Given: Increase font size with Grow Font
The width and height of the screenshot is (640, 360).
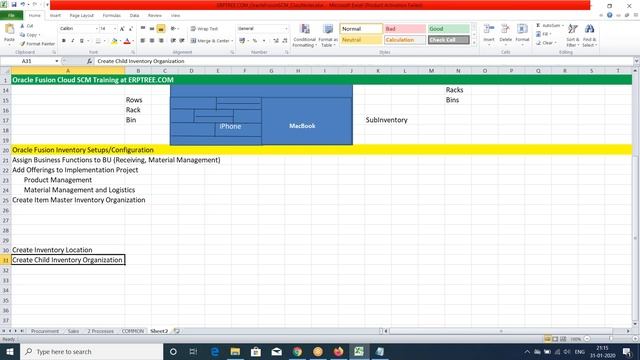Looking at the screenshot, I should click(x=122, y=29).
